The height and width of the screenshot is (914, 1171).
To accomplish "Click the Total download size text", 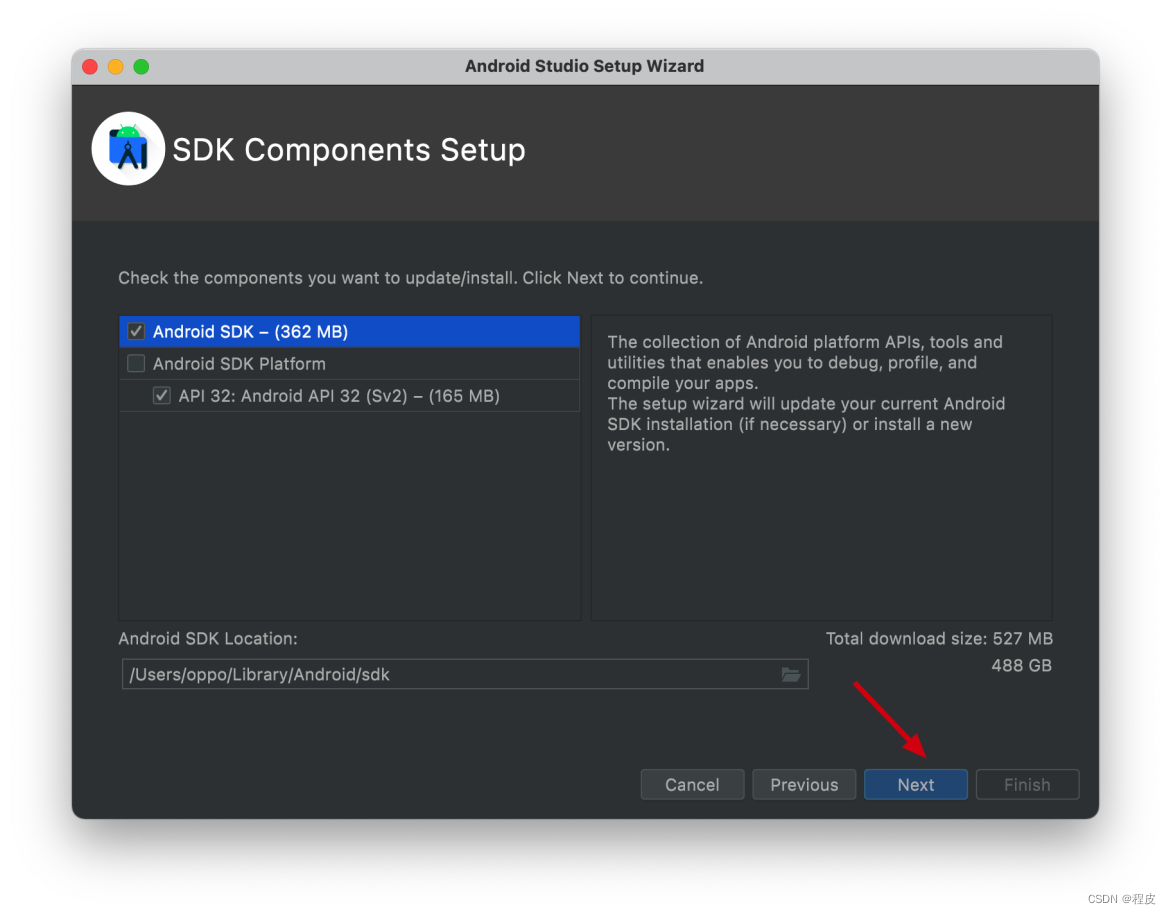I will [x=938, y=638].
